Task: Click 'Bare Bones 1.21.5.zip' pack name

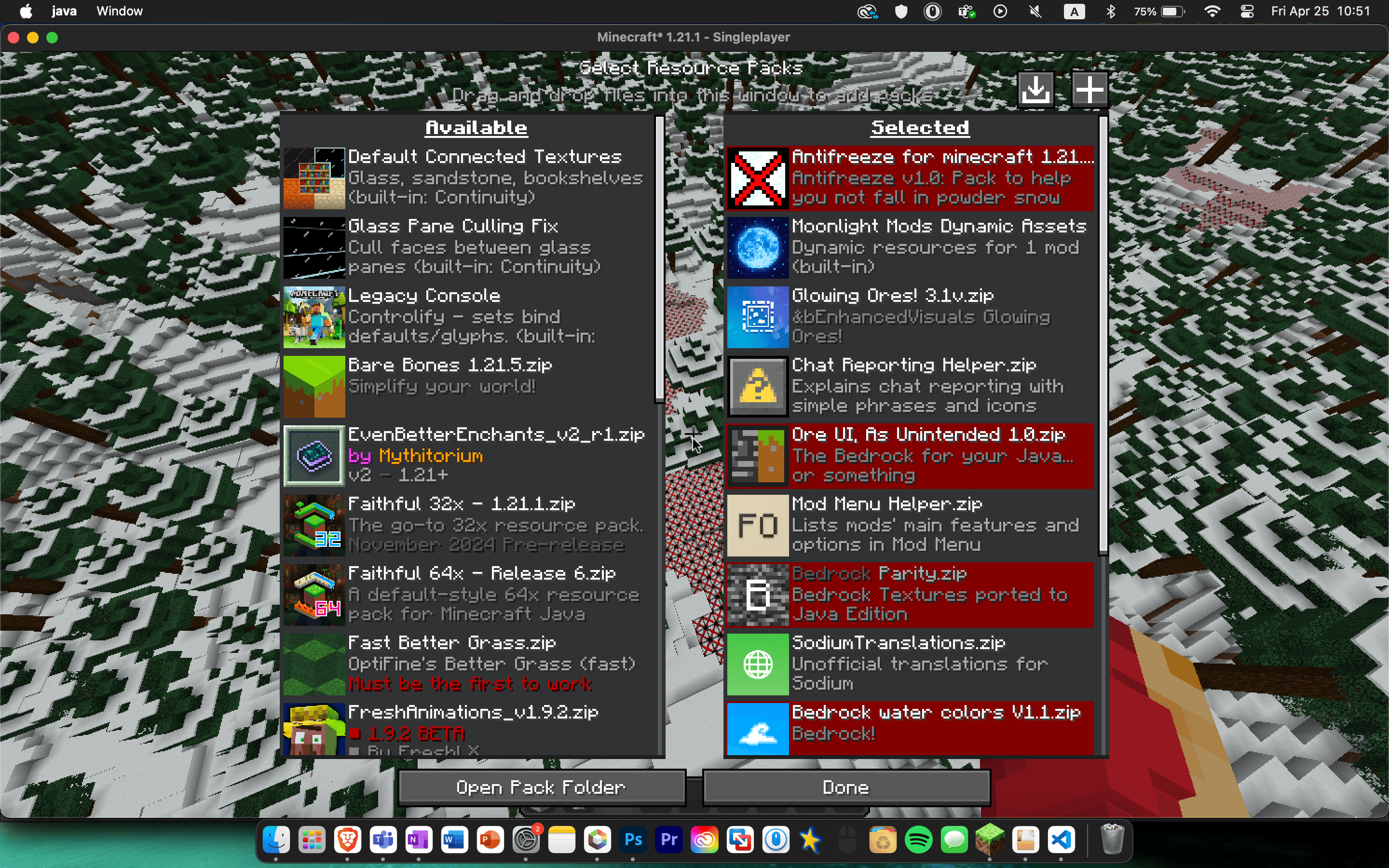Action: tap(450, 365)
